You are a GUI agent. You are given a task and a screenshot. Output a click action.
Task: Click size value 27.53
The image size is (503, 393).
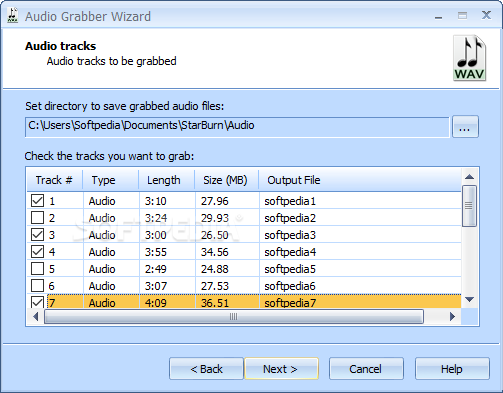[215, 286]
